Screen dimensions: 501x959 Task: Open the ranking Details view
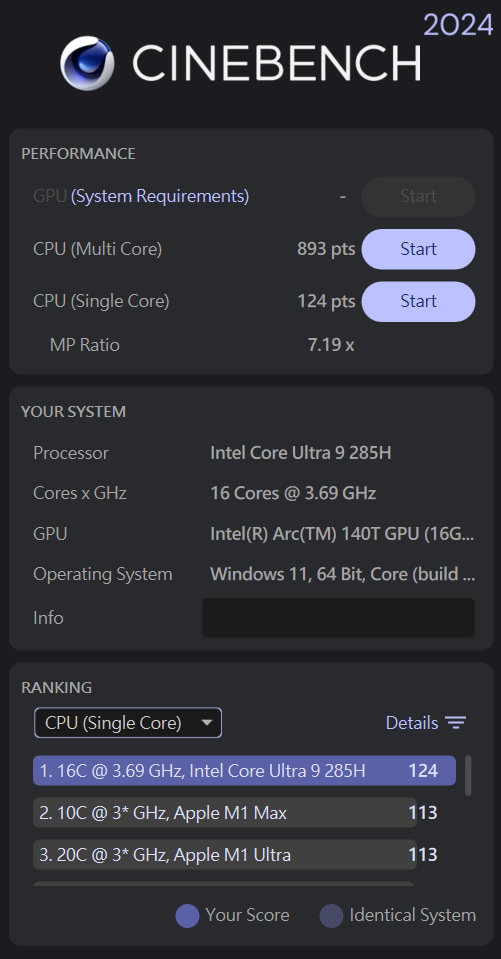pyautogui.click(x=426, y=723)
